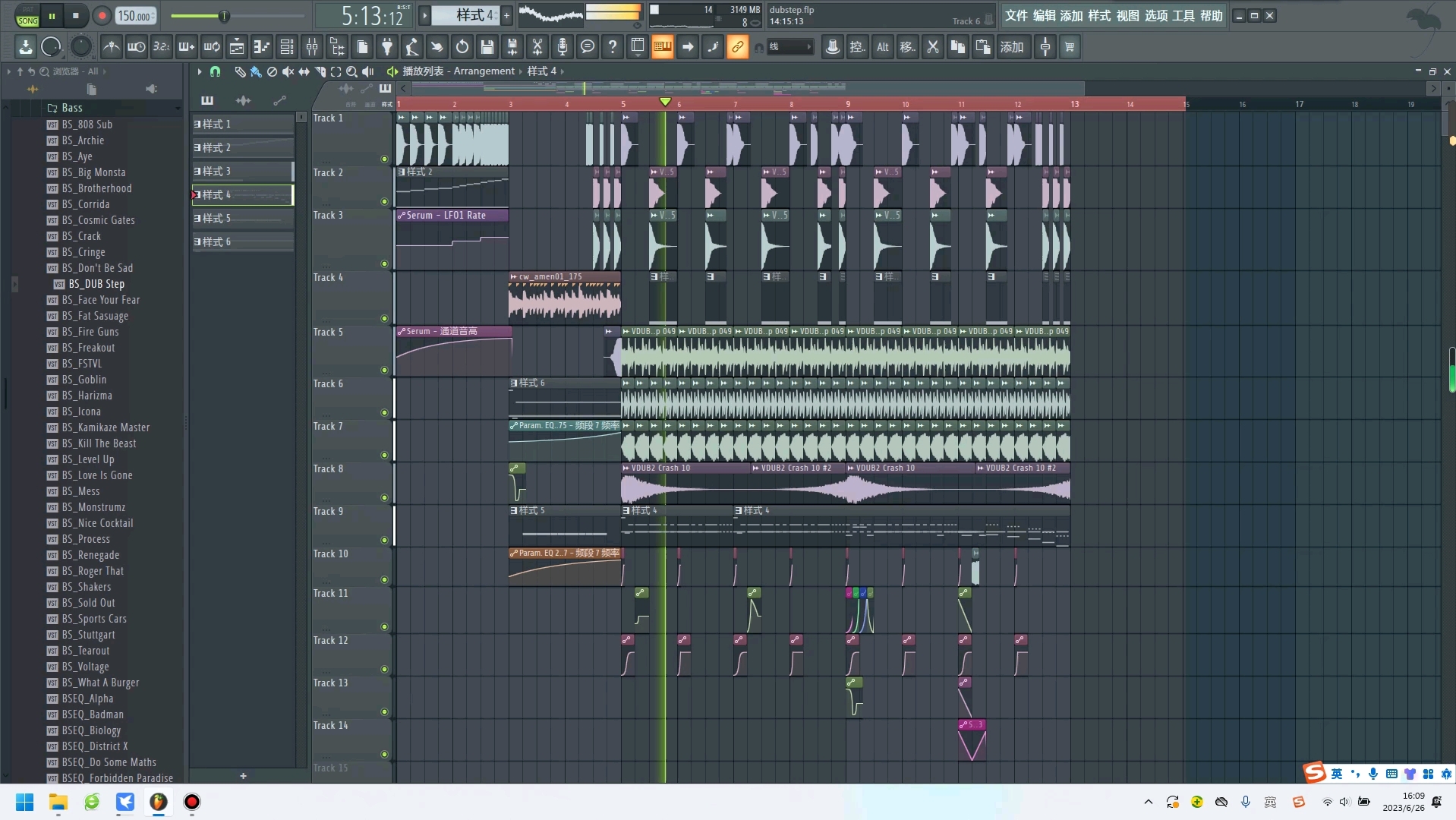
Task: Mute Track 5 using its green dot
Action: pyautogui.click(x=384, y=371)
